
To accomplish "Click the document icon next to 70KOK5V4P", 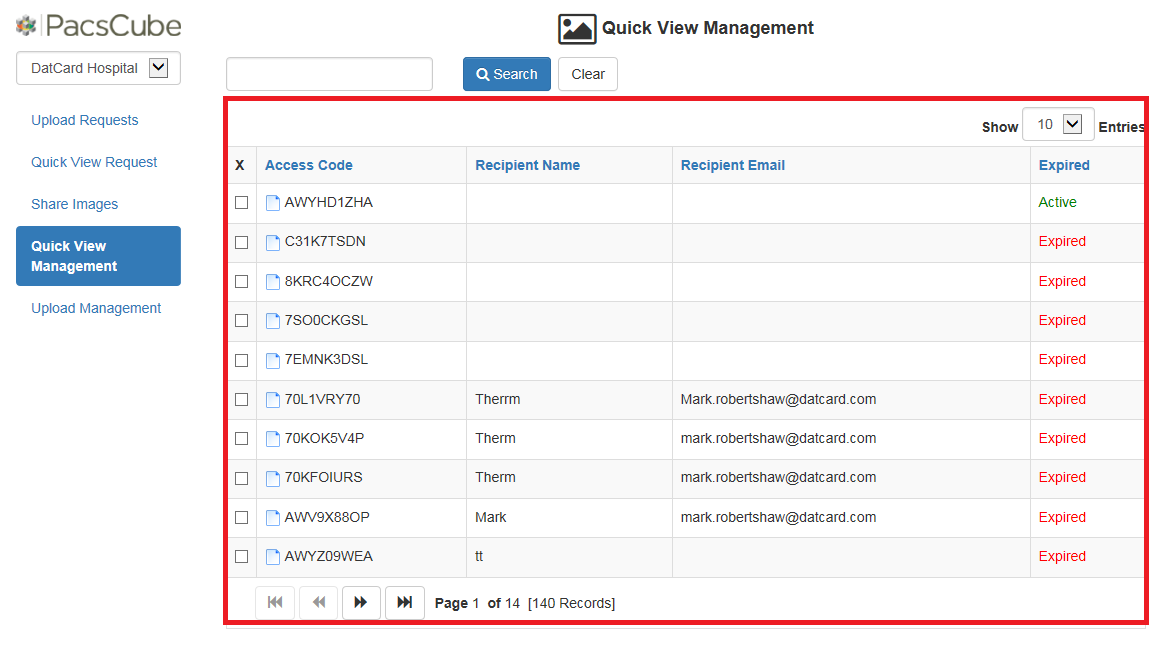I will click(x=273, y=438).
